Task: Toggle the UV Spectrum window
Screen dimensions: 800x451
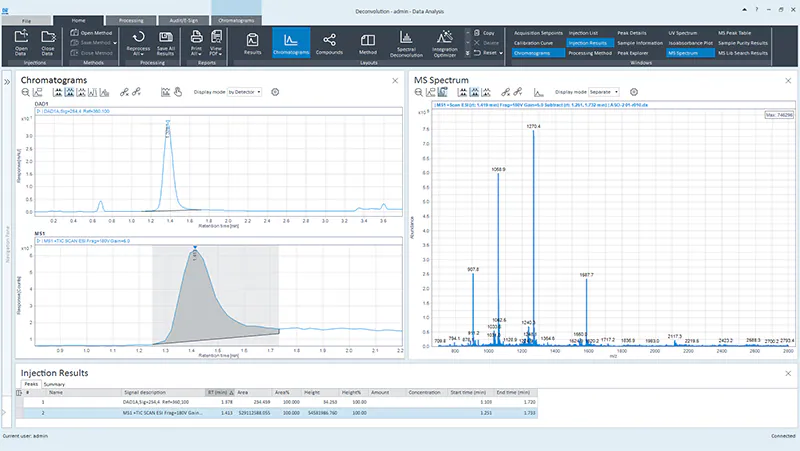Action: point(680,33)
